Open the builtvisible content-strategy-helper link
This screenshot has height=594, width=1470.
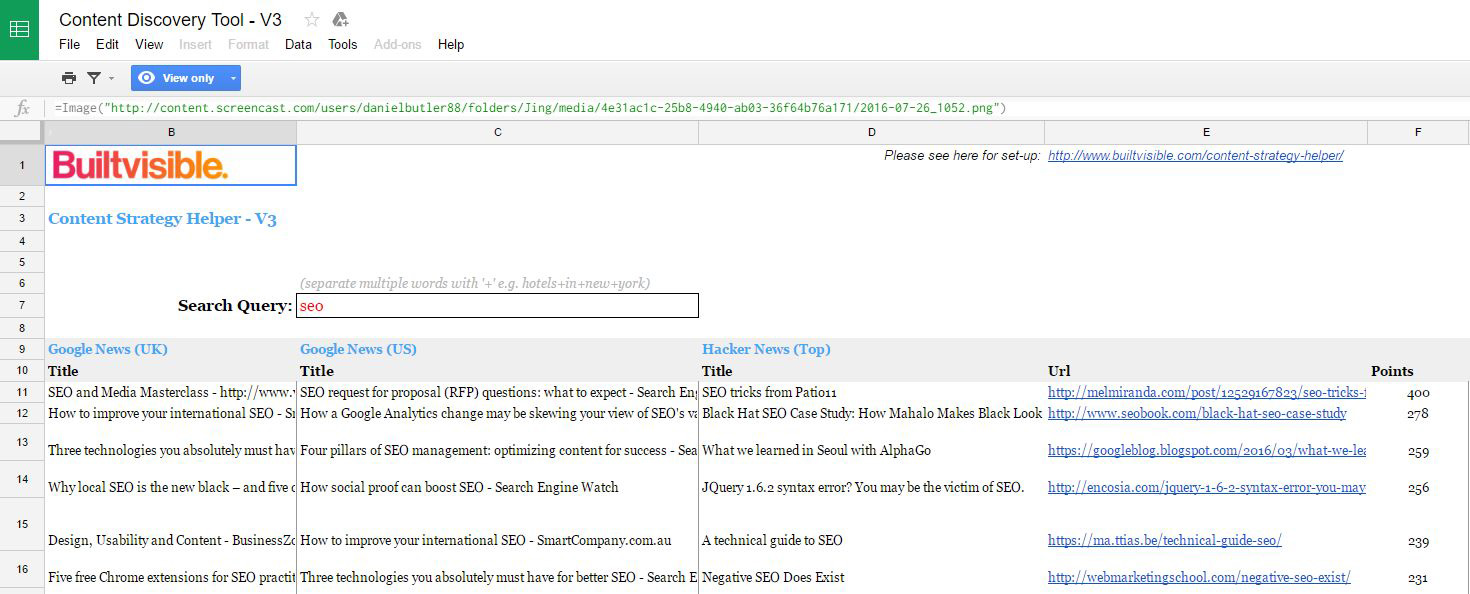point(1195,155)
